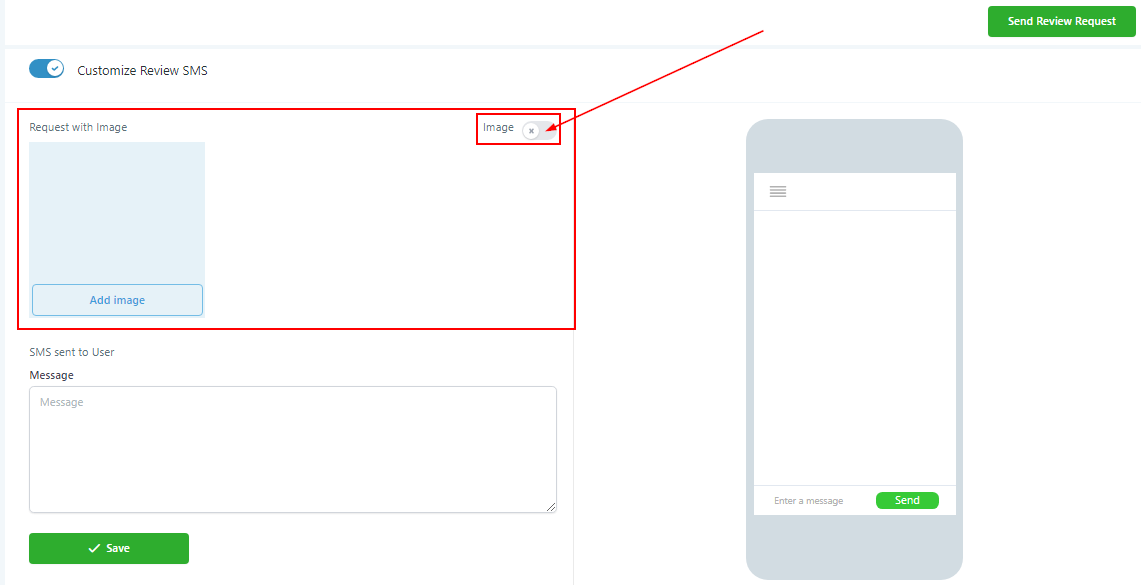This screenshot has width=1141, height=585.
Task: Click the Customize Review SMS label
Action: [x=143, y=71]
